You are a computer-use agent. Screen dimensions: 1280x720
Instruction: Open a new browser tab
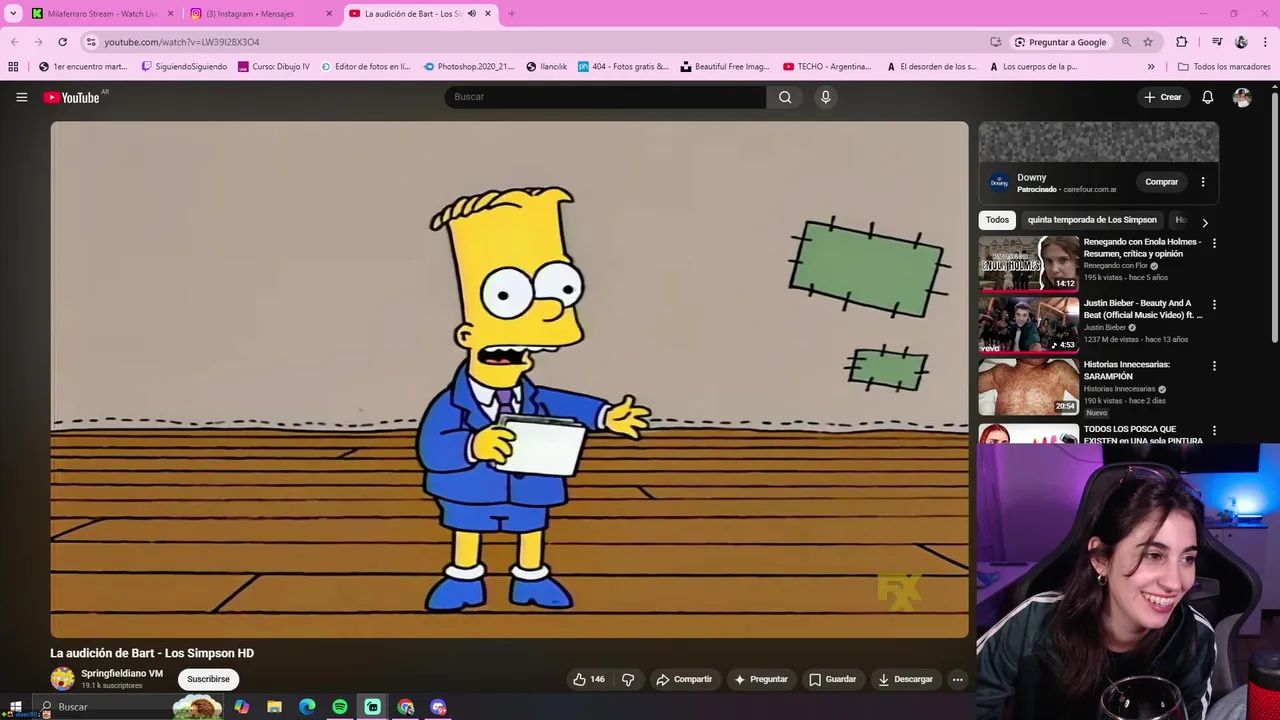(x=511, y=14)
